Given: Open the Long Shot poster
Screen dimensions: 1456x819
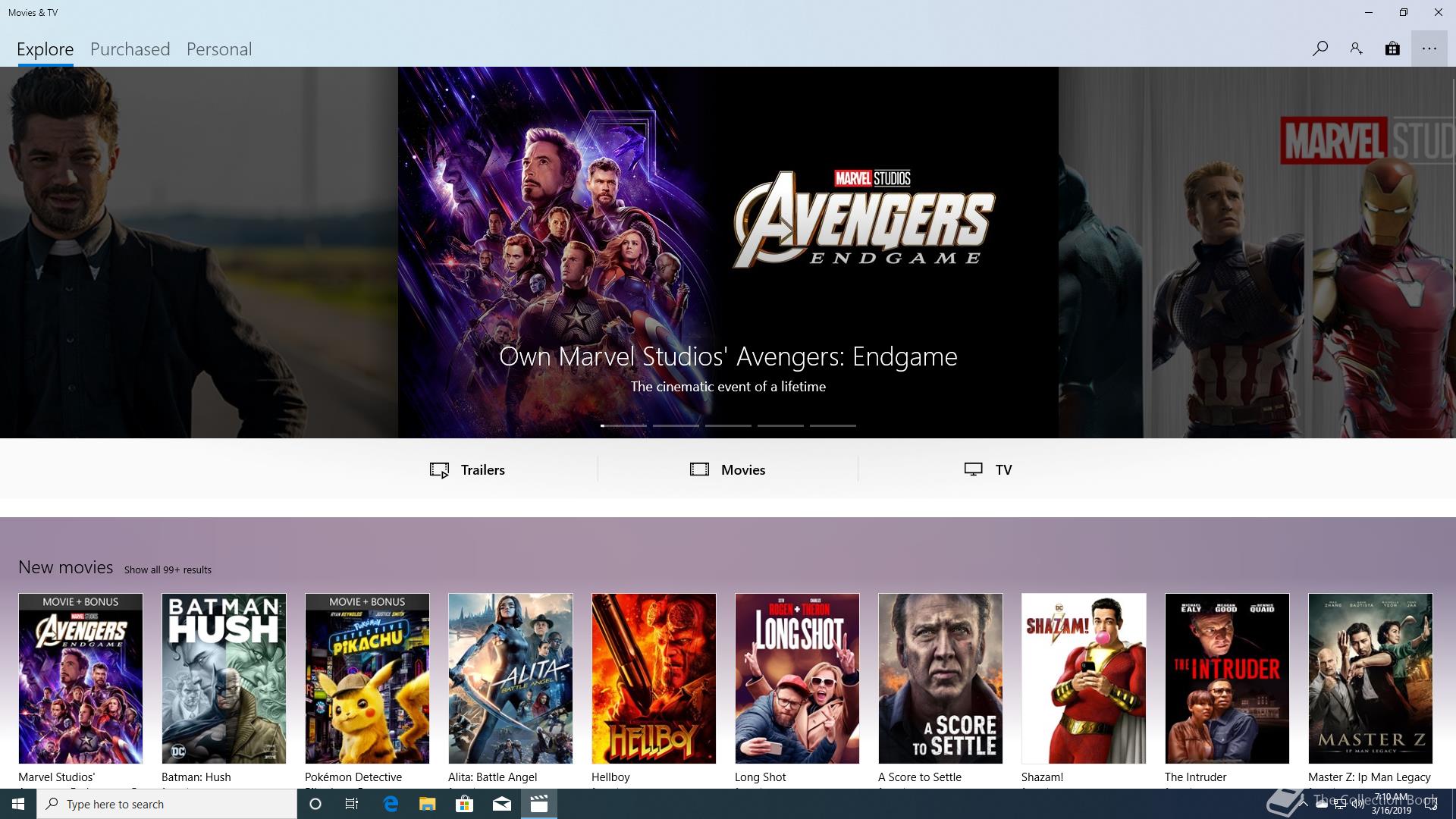Looking at the screenshot, I should coord(797,679).
